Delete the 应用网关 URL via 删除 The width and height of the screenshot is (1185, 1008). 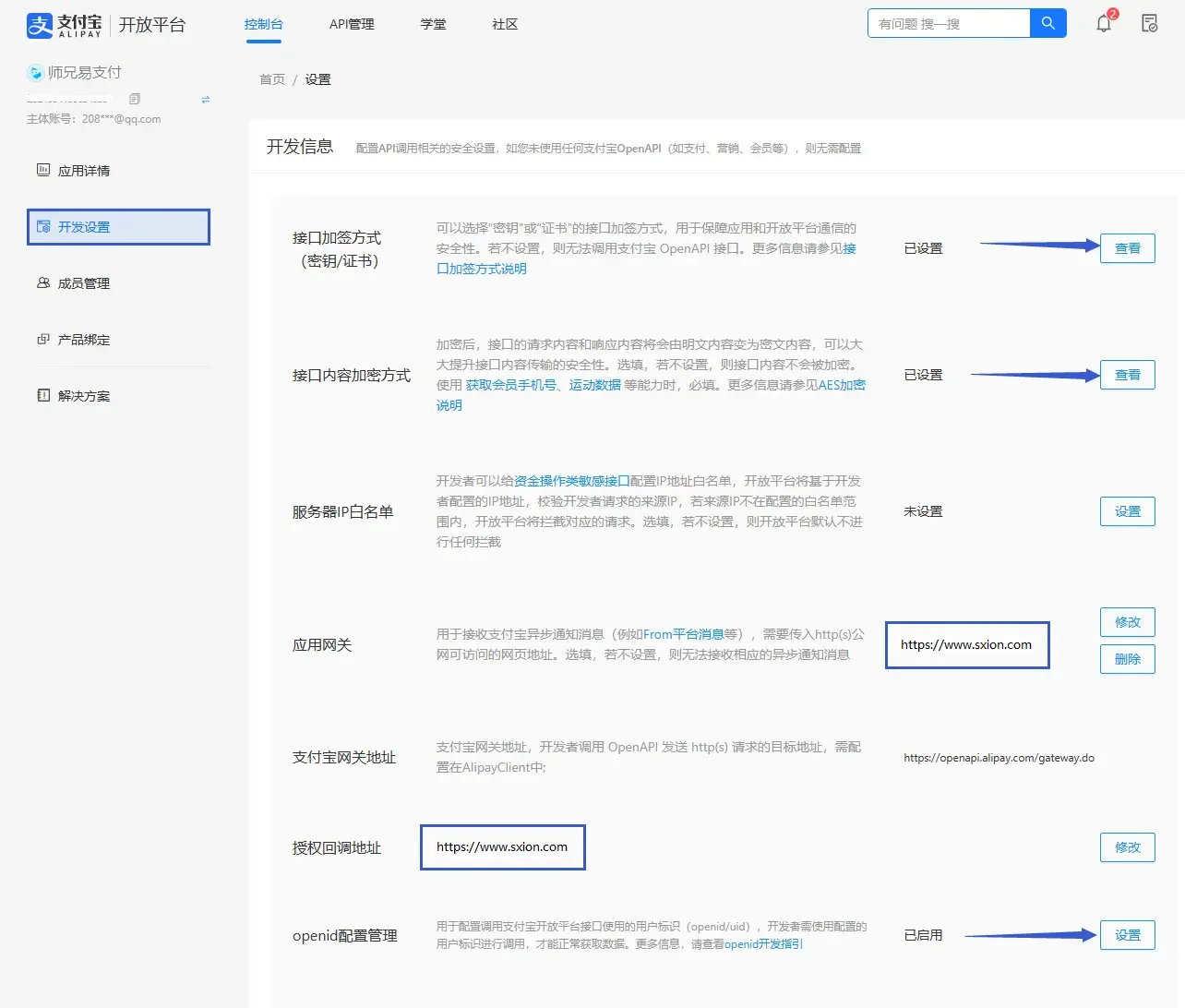[1127, 658]
